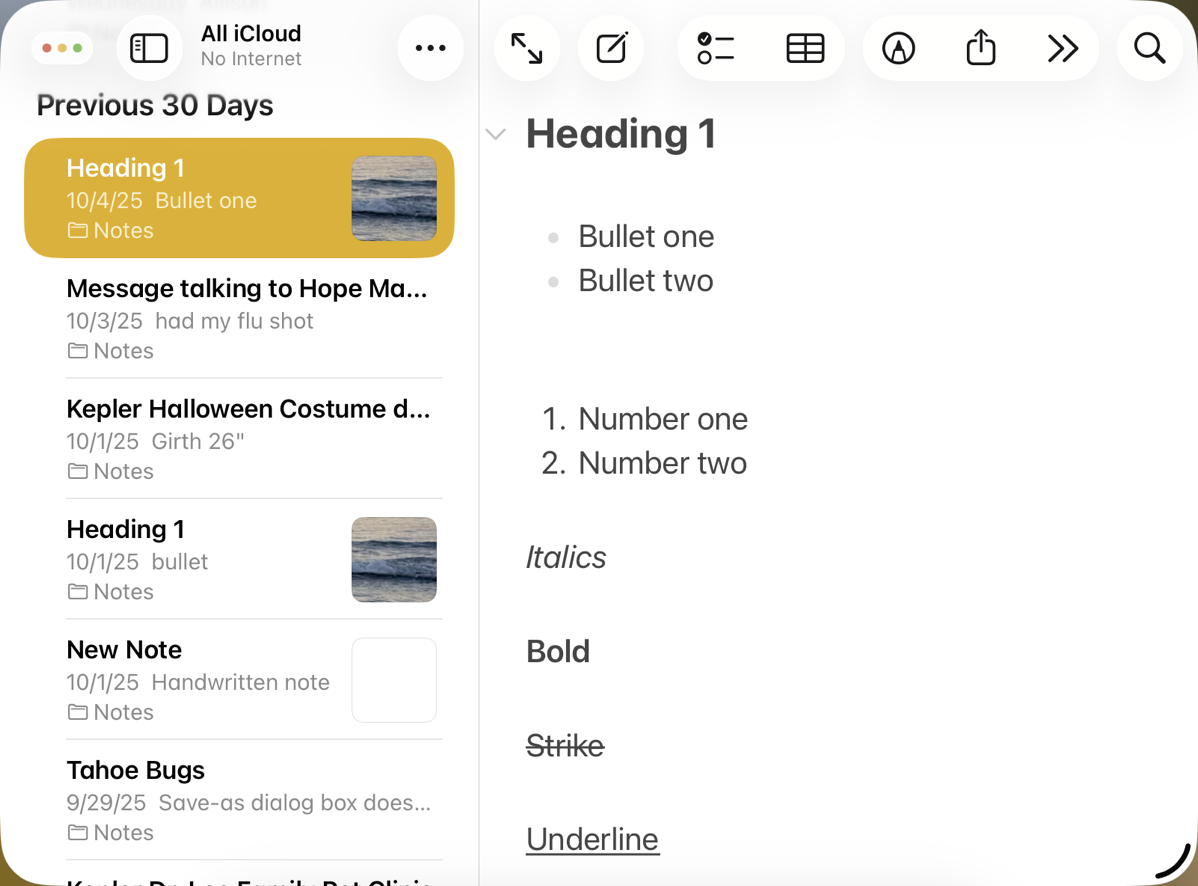Expand the note to fullscreen view

(527, 47)
